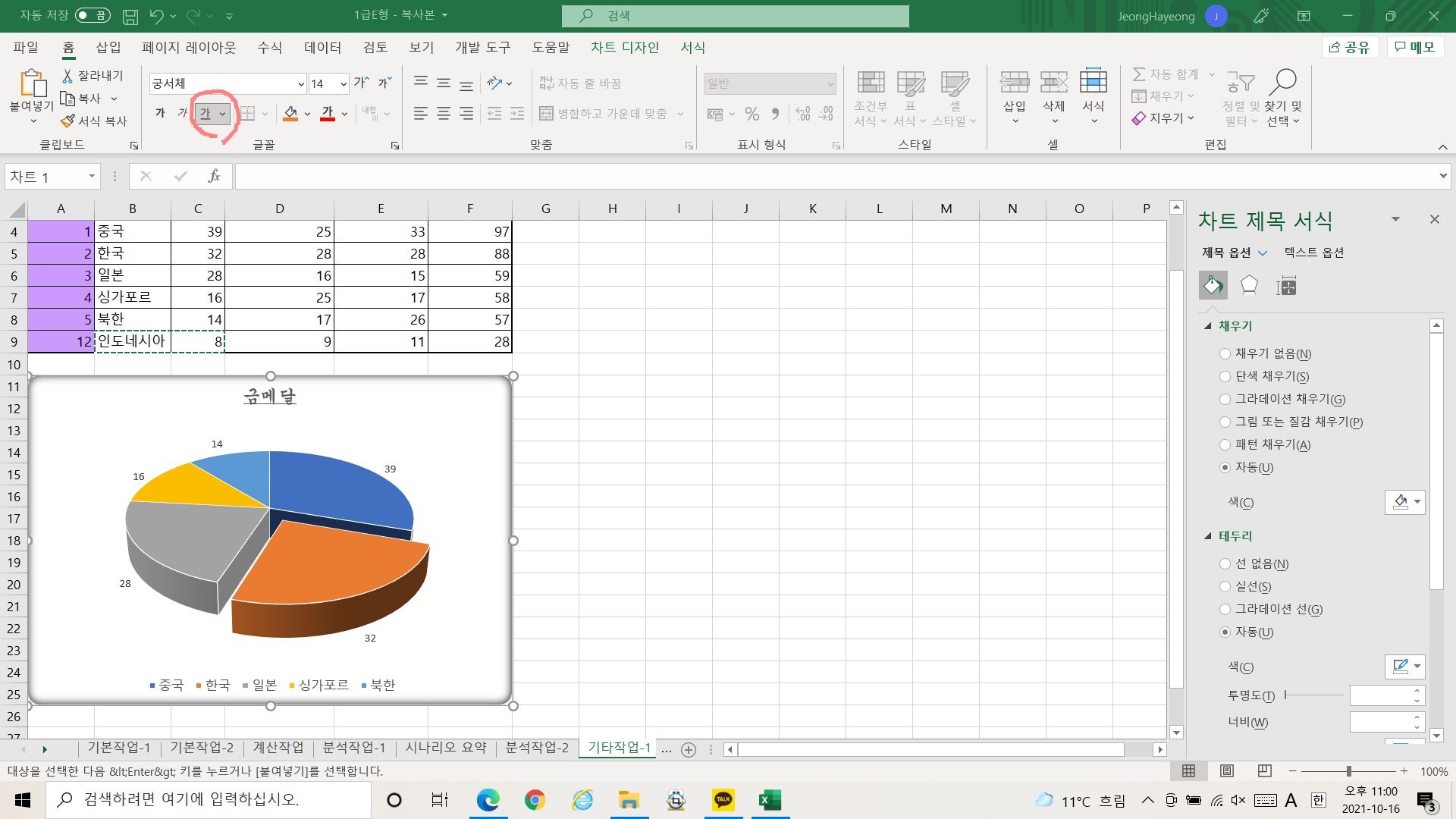Select Size & Properties icon in panel
The width and height of the screenshot is (1456, 819).
click(x=1286, y=286)
